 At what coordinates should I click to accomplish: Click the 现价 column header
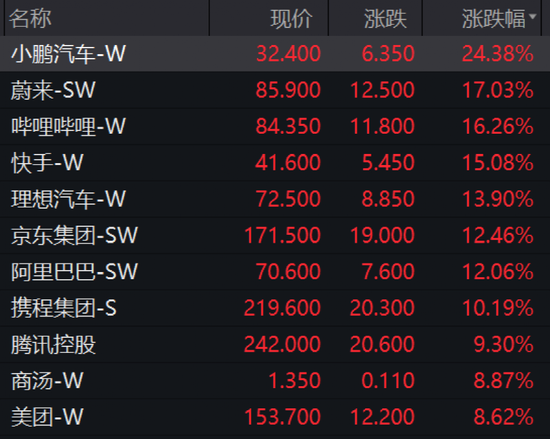[x=291, y=19]
